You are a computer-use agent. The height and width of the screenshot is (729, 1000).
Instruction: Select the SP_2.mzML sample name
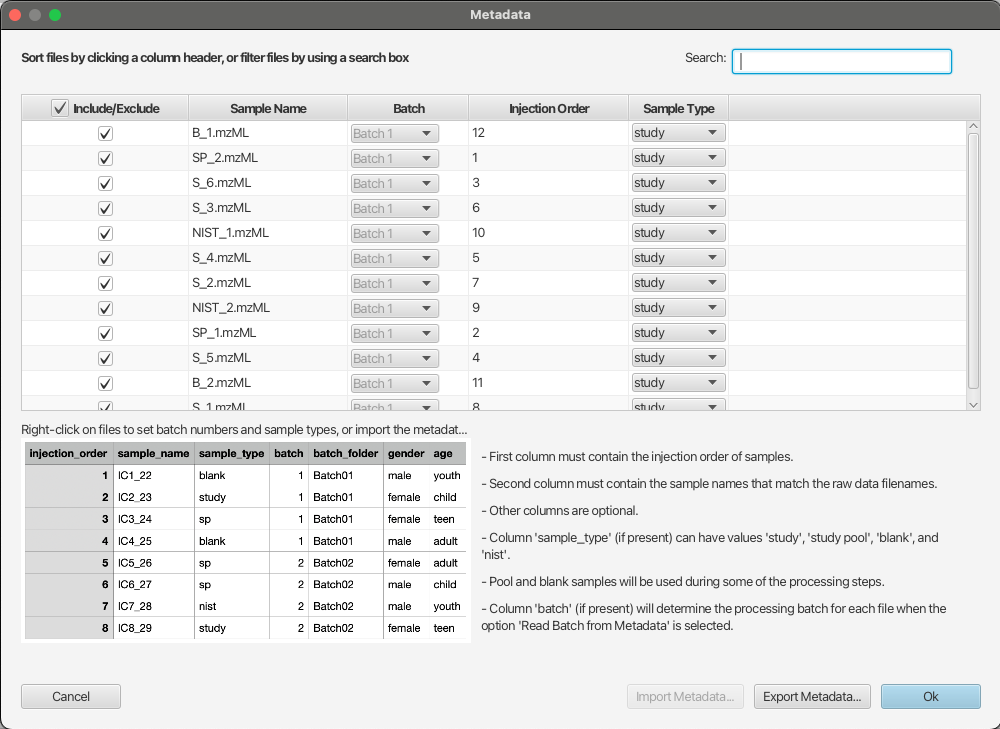[225, 158]
